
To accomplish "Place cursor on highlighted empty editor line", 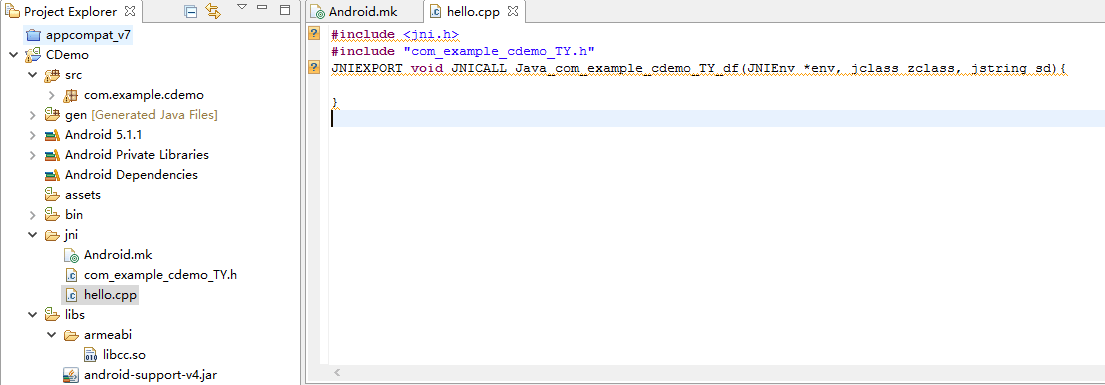I will click(717, 118).
